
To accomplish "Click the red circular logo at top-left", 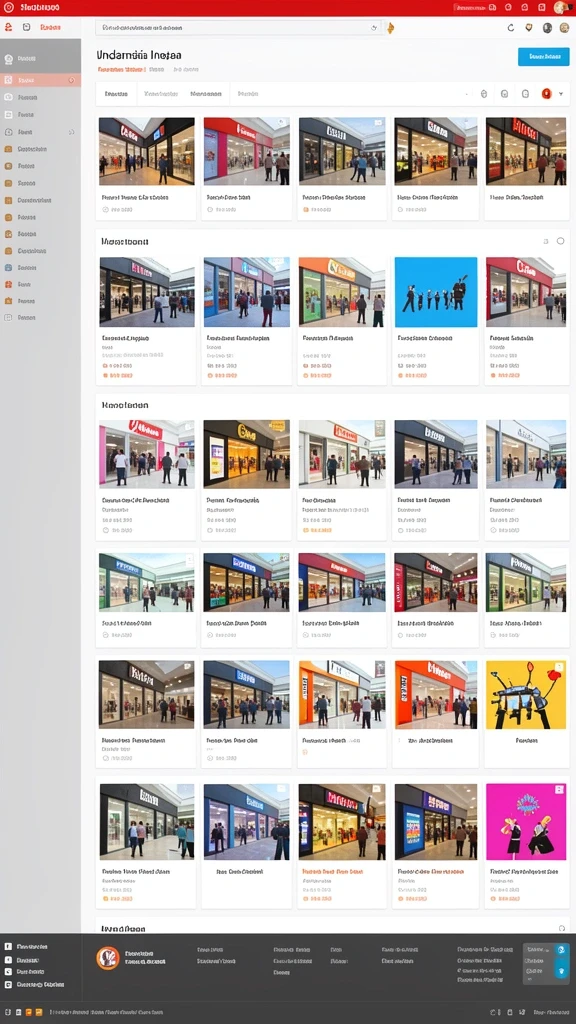I will pos(8,7).
